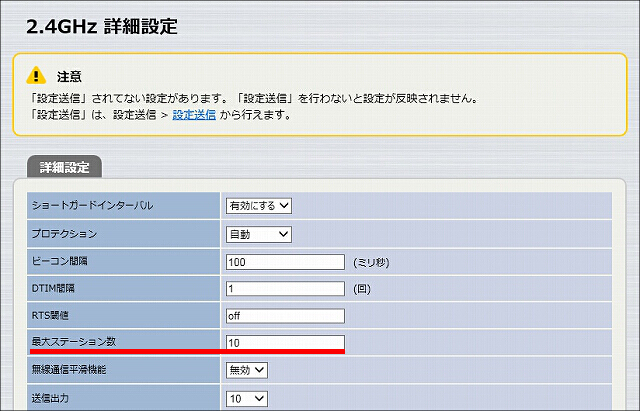This screenshot has height=411, width=640.
Task: Click the RTS閾値 row label
Action: tap(50, 315)
